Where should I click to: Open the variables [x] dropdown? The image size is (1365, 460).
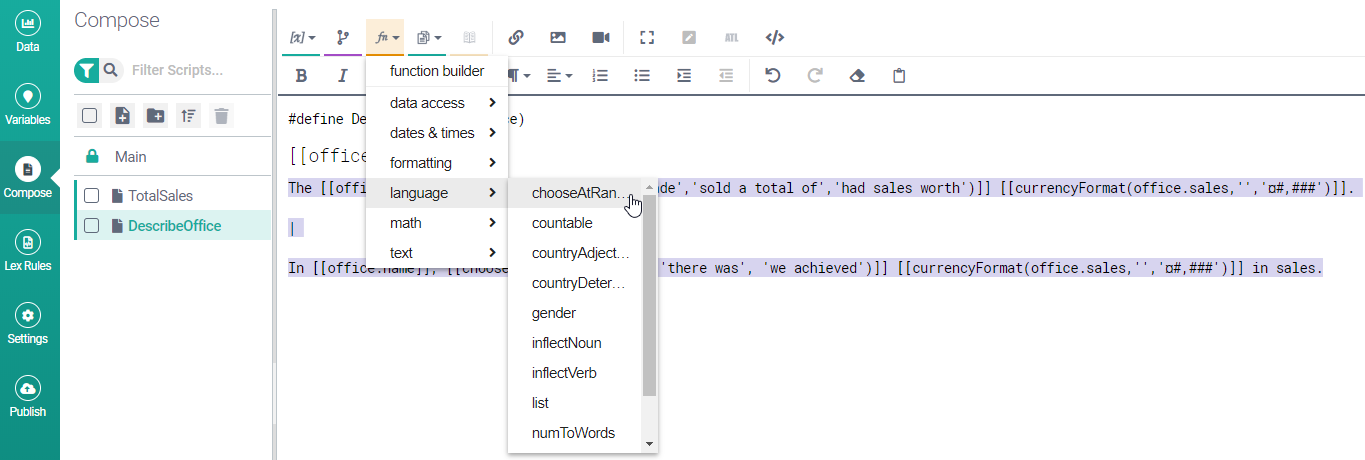click(x=301, y=38)
